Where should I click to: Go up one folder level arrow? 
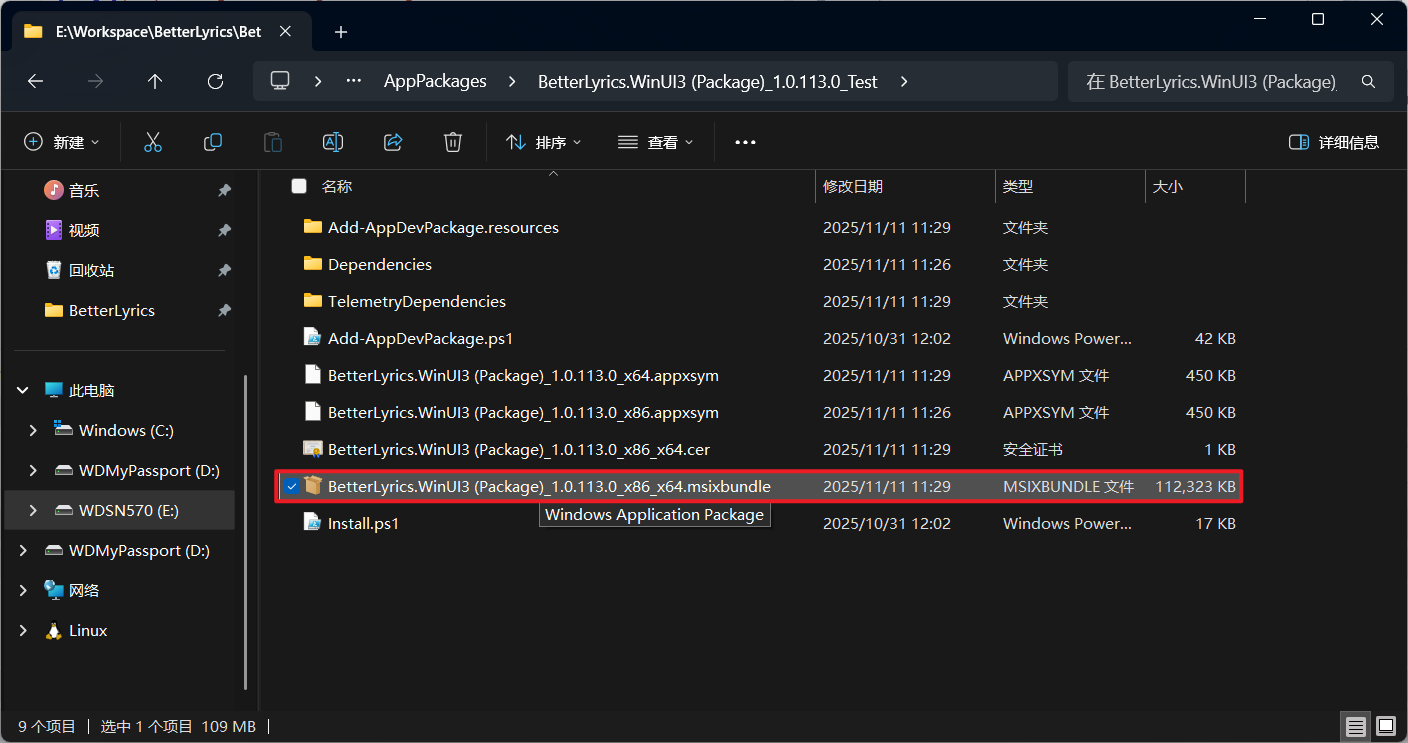click(155, 81)
